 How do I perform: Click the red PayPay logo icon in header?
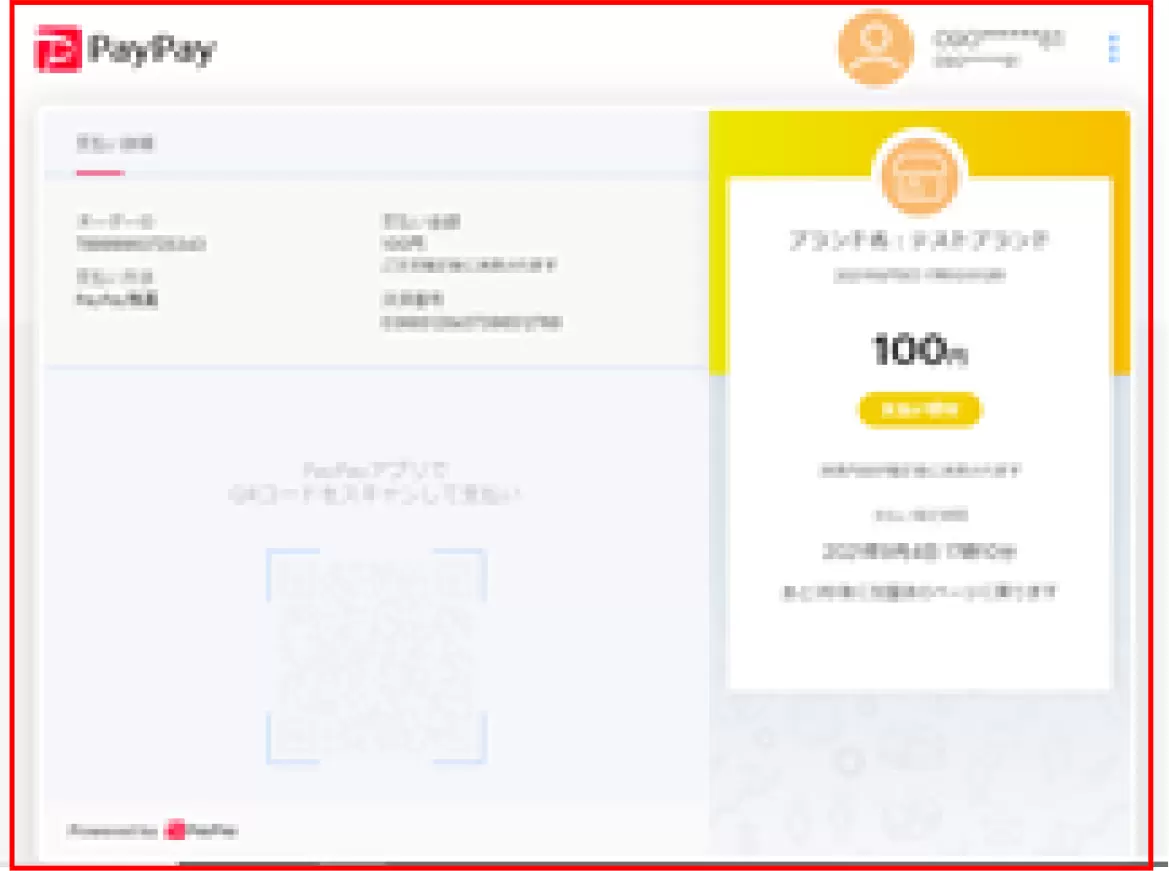click(57, 48)
